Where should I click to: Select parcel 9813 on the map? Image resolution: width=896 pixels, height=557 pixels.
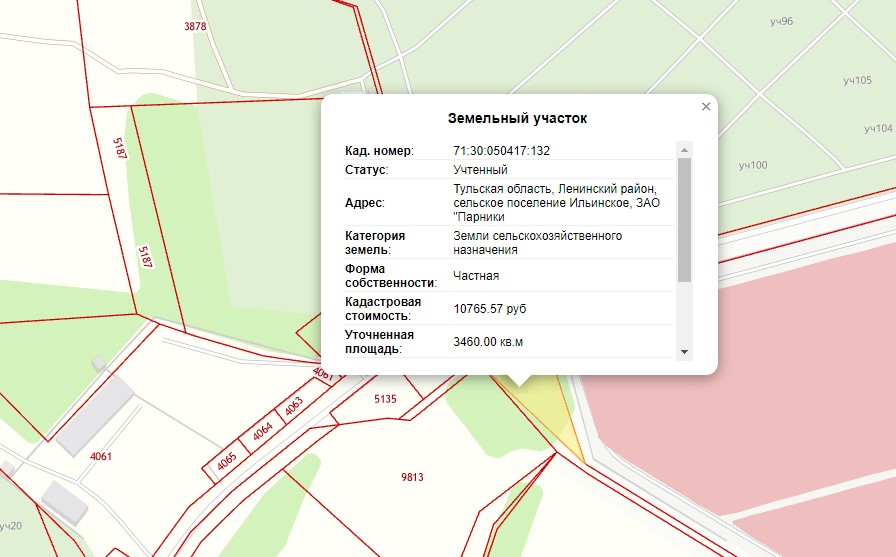[x=412, y=478]
